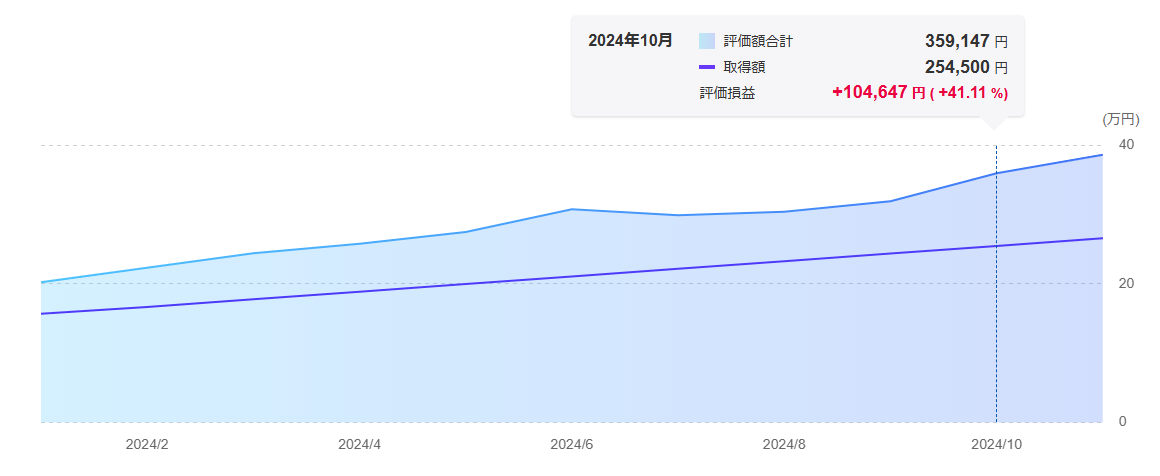Viewport: 1160px width, 476px height.
Task: Click the 2024/4 x-axis label
Action: click(359, 444)
